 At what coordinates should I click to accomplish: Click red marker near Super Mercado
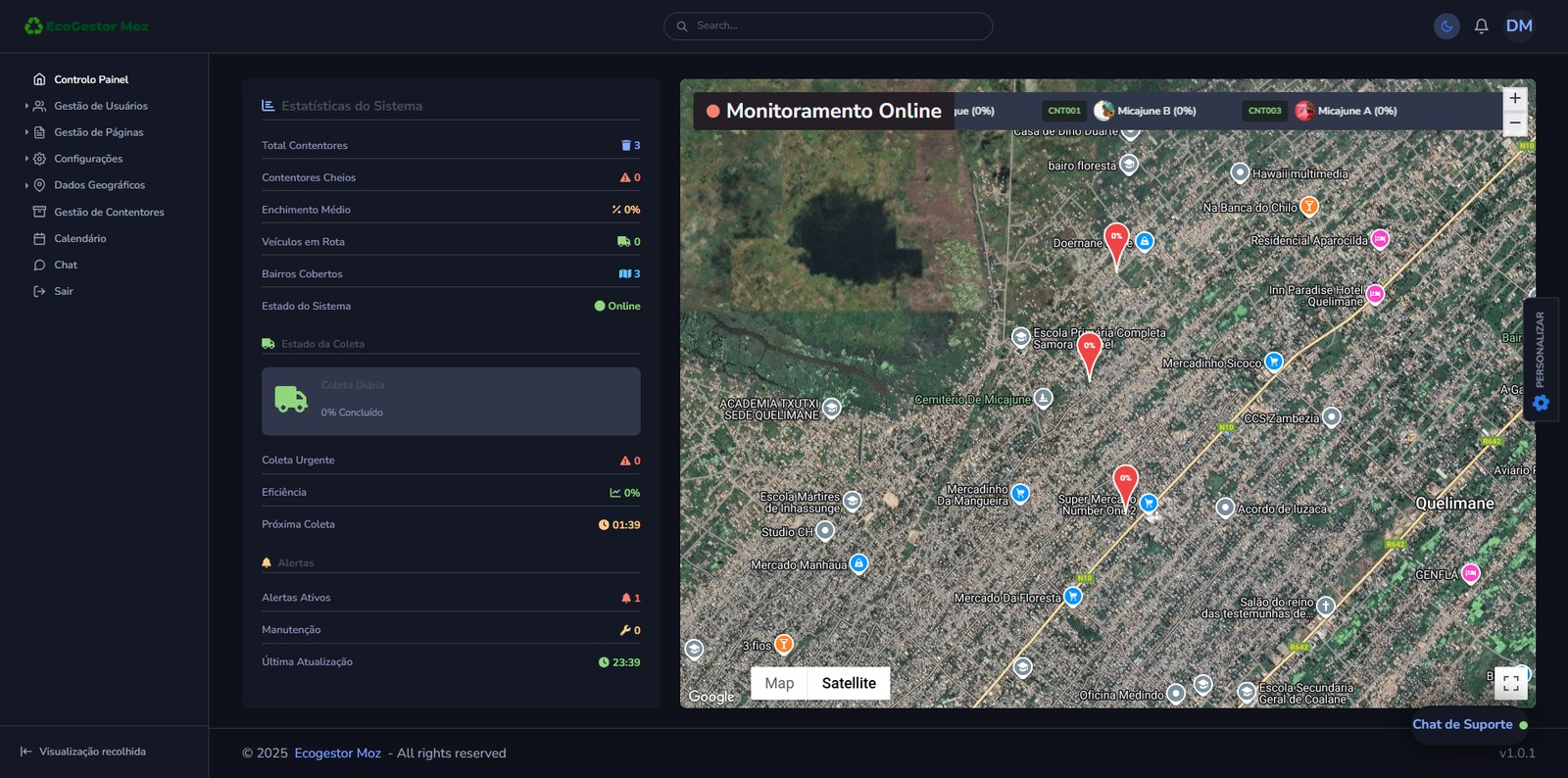1125,487
